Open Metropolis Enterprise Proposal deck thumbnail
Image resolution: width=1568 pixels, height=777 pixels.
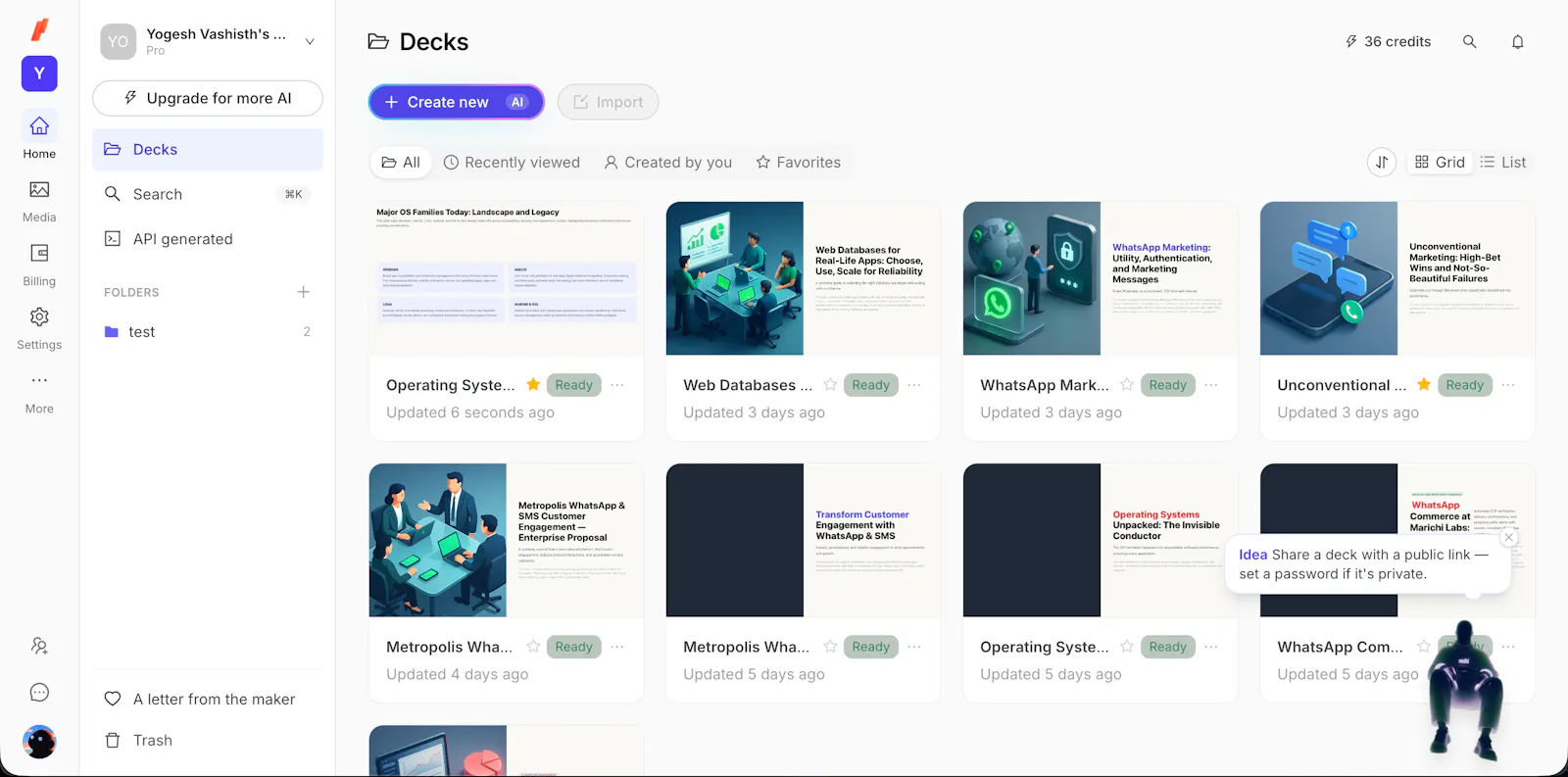pos(507,540)
